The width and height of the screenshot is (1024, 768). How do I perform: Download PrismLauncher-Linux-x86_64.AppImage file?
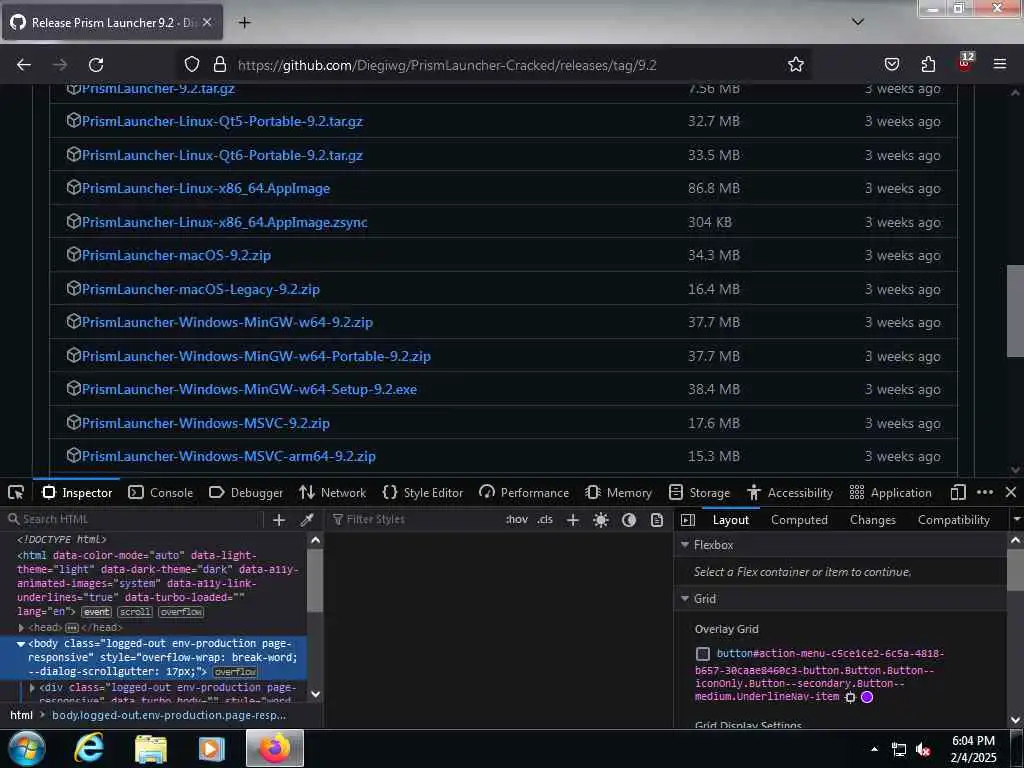[x=206, y=188]
